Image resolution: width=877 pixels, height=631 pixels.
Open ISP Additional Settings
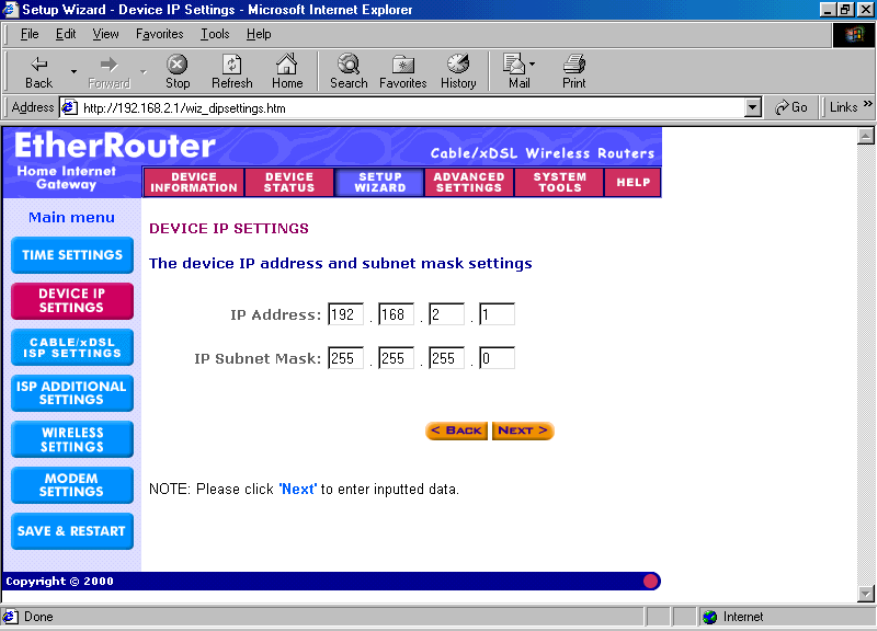pos(72,393)
